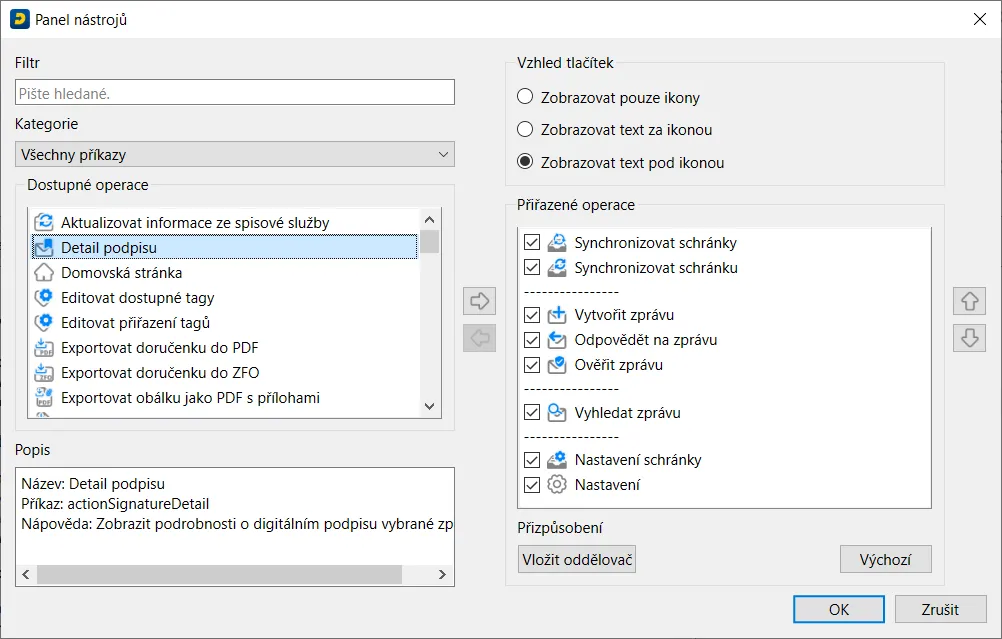Screen dimensions: 1002x639
Task: Click the Nastavení gear icon
Action: 557,484
